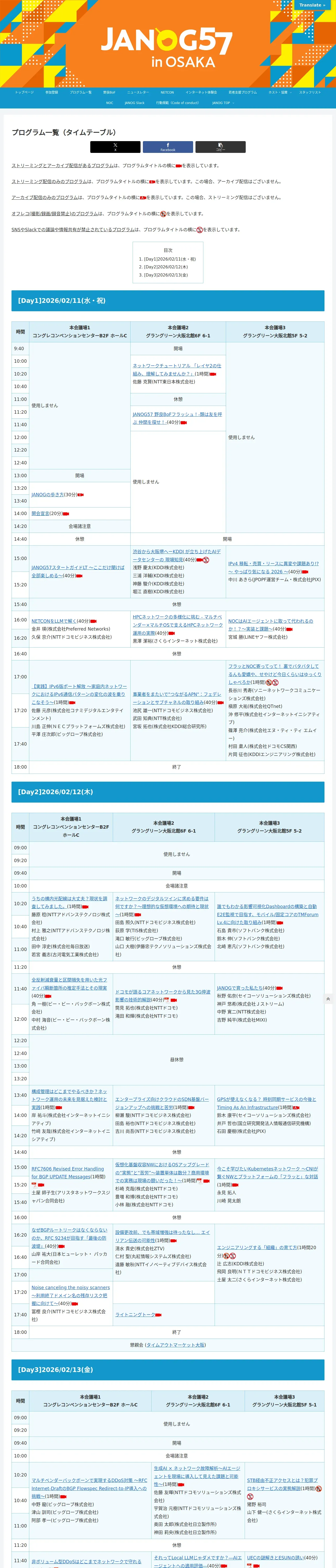Open インターネット体験会 navigation item
This screenshot has width=336, height=1568.
tap(201, 93)
